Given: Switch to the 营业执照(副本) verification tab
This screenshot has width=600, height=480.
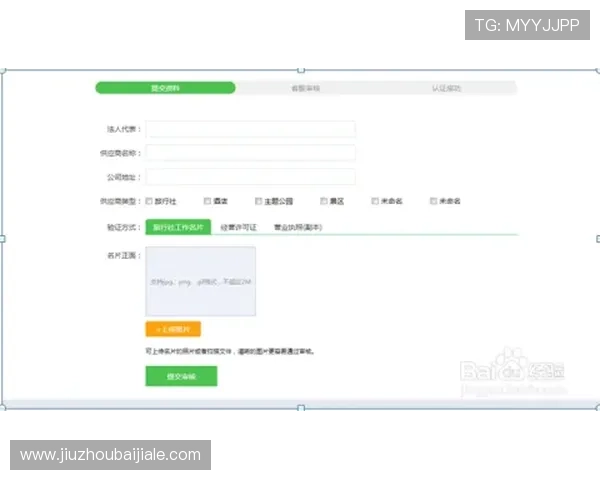Looking at the screenshot, I should 298,227.
